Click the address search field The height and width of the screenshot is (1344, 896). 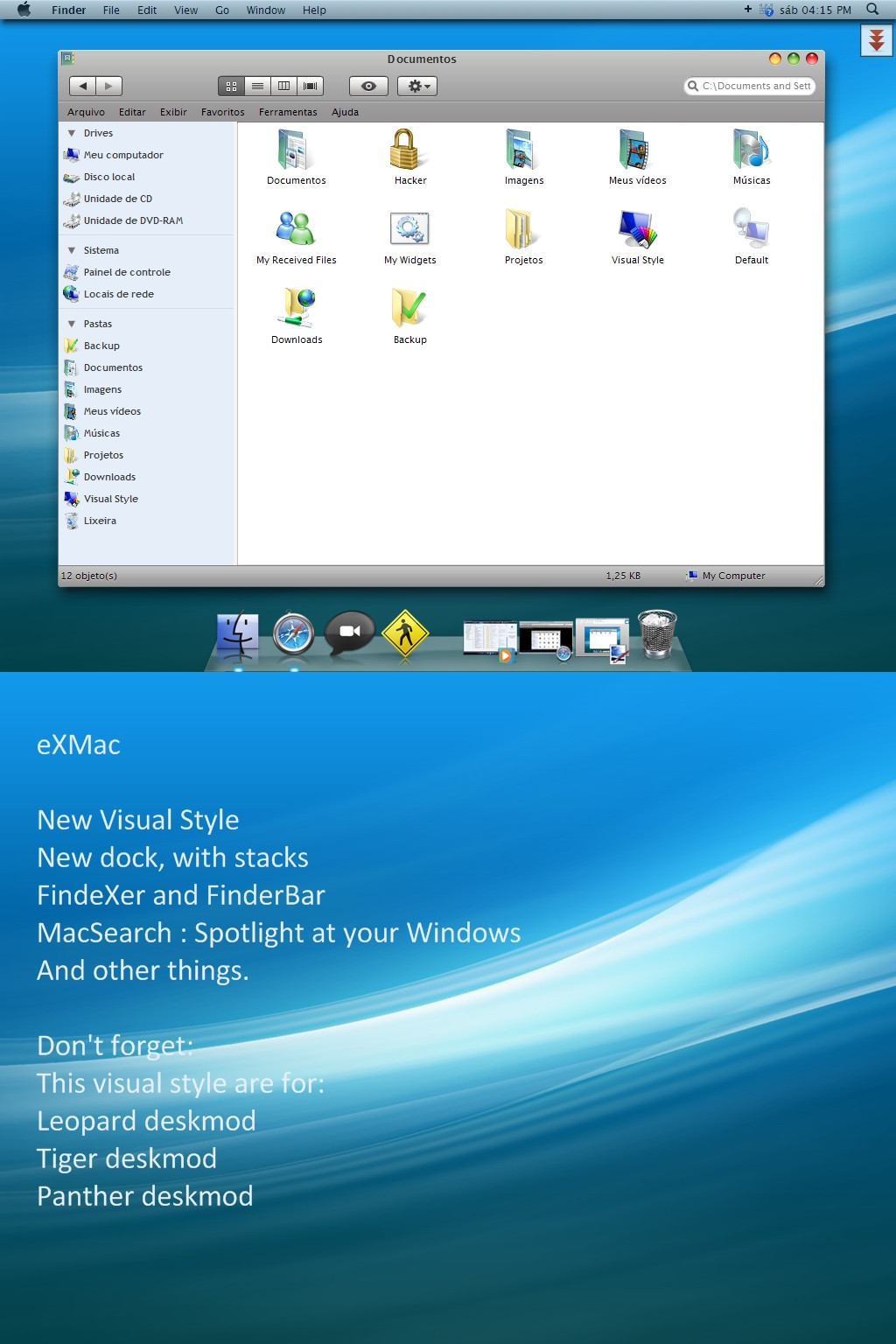(750, 86)
